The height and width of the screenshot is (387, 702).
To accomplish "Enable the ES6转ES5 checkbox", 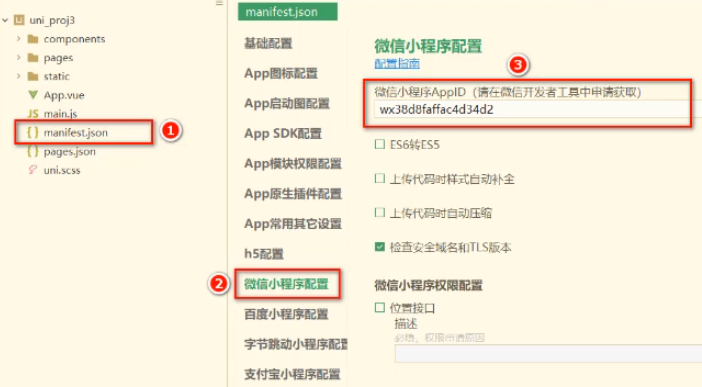I will [380, 144].
